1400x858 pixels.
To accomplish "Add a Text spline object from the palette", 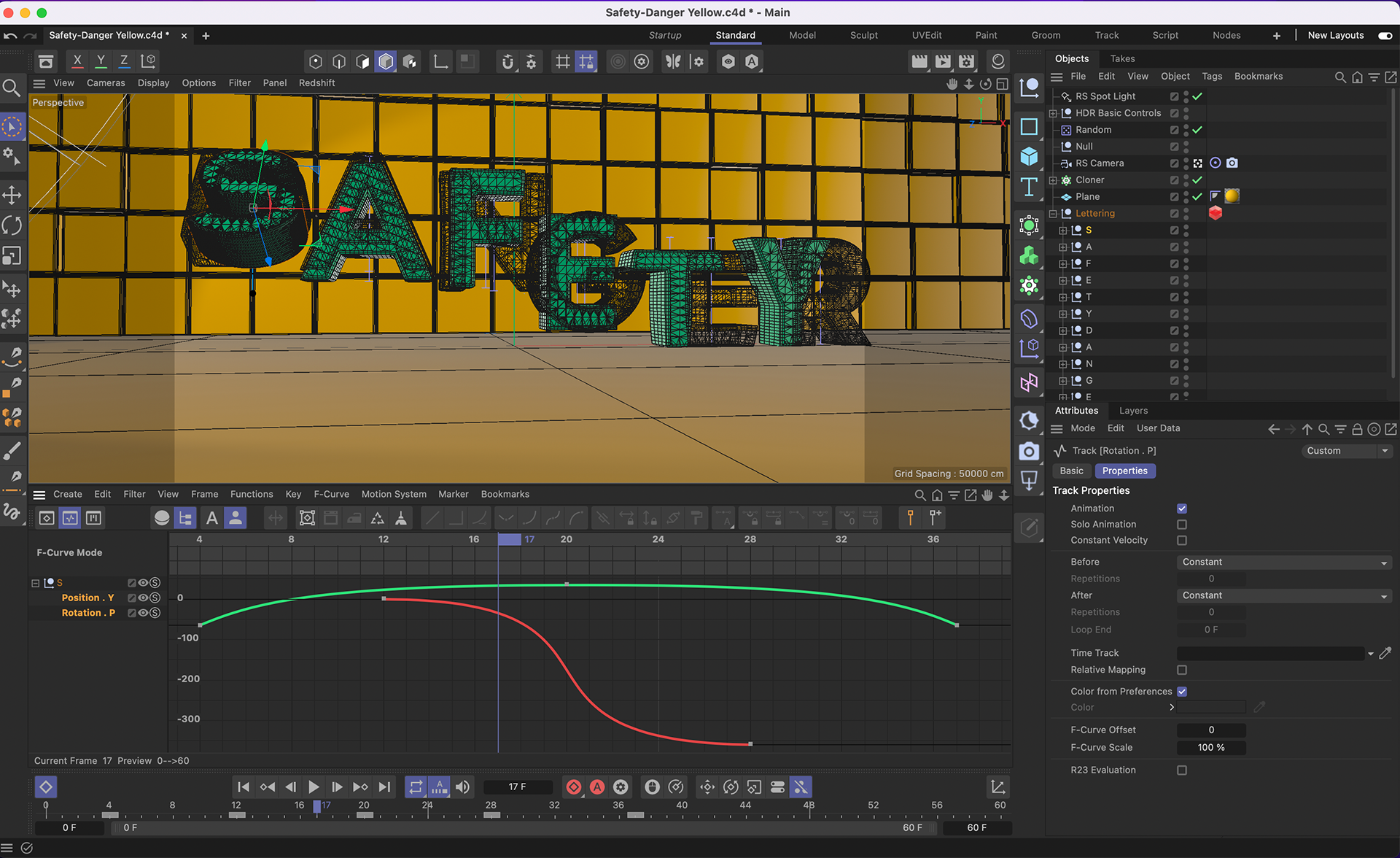I will 1029,188.
